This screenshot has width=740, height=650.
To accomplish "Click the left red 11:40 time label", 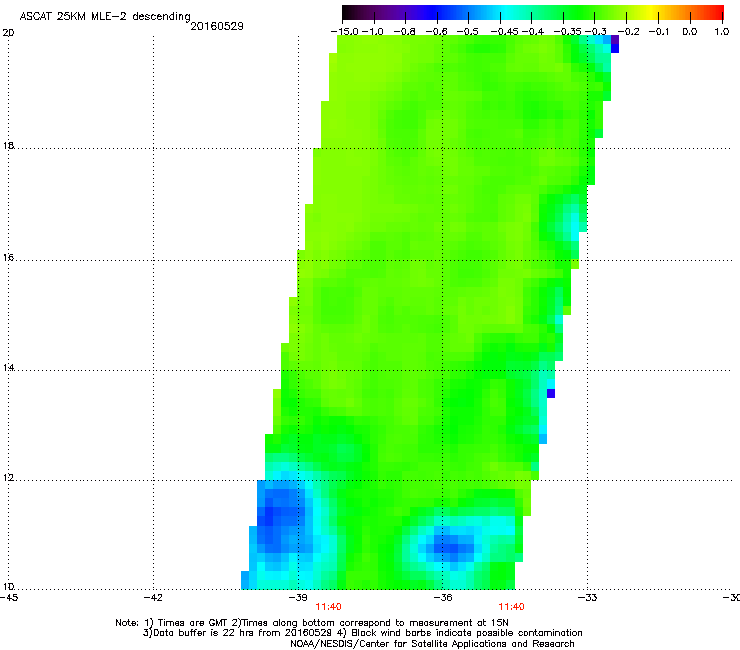I will click(328, 607).
